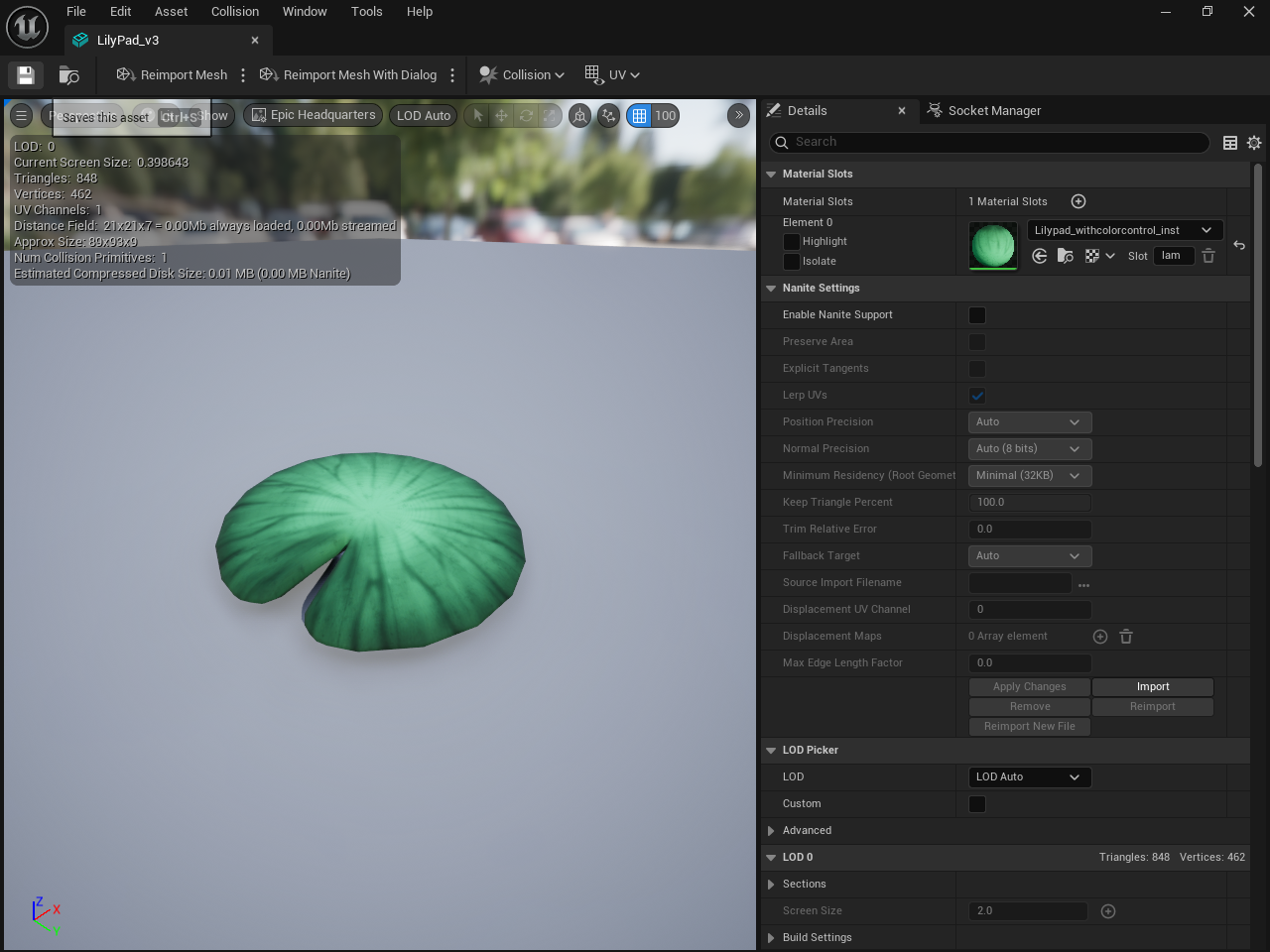1270x952 pixels.
Task: Open Epic Headquarters preview profile selector
Action: [x=314, y=116]
